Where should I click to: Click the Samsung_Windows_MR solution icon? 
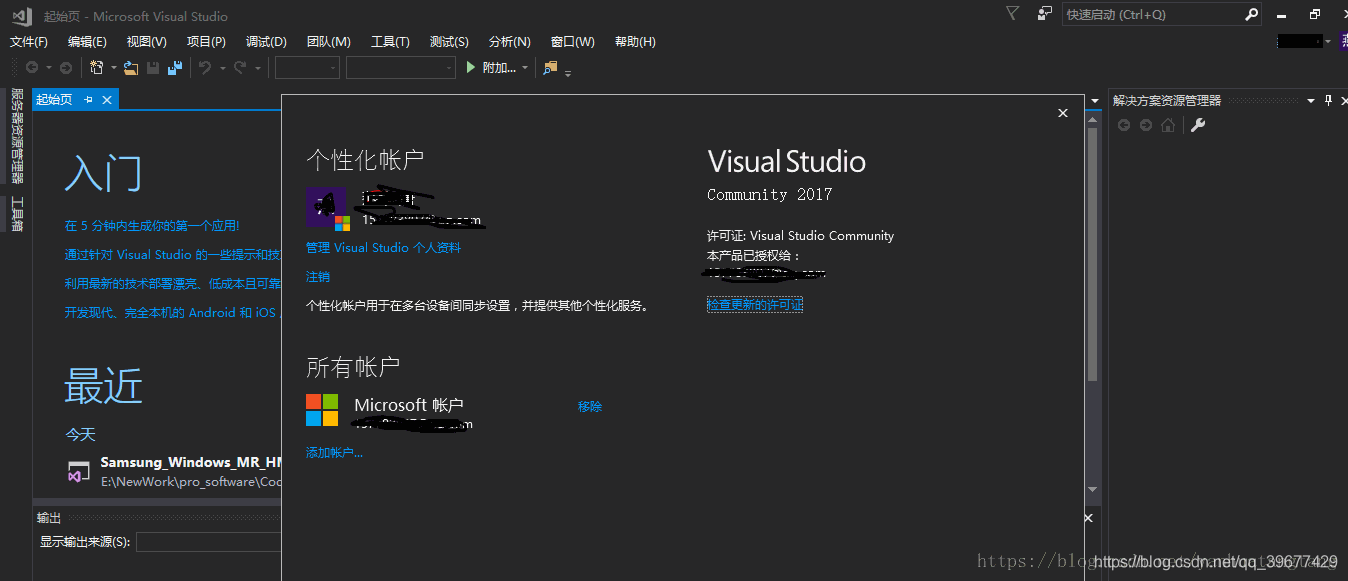(79, 472)
